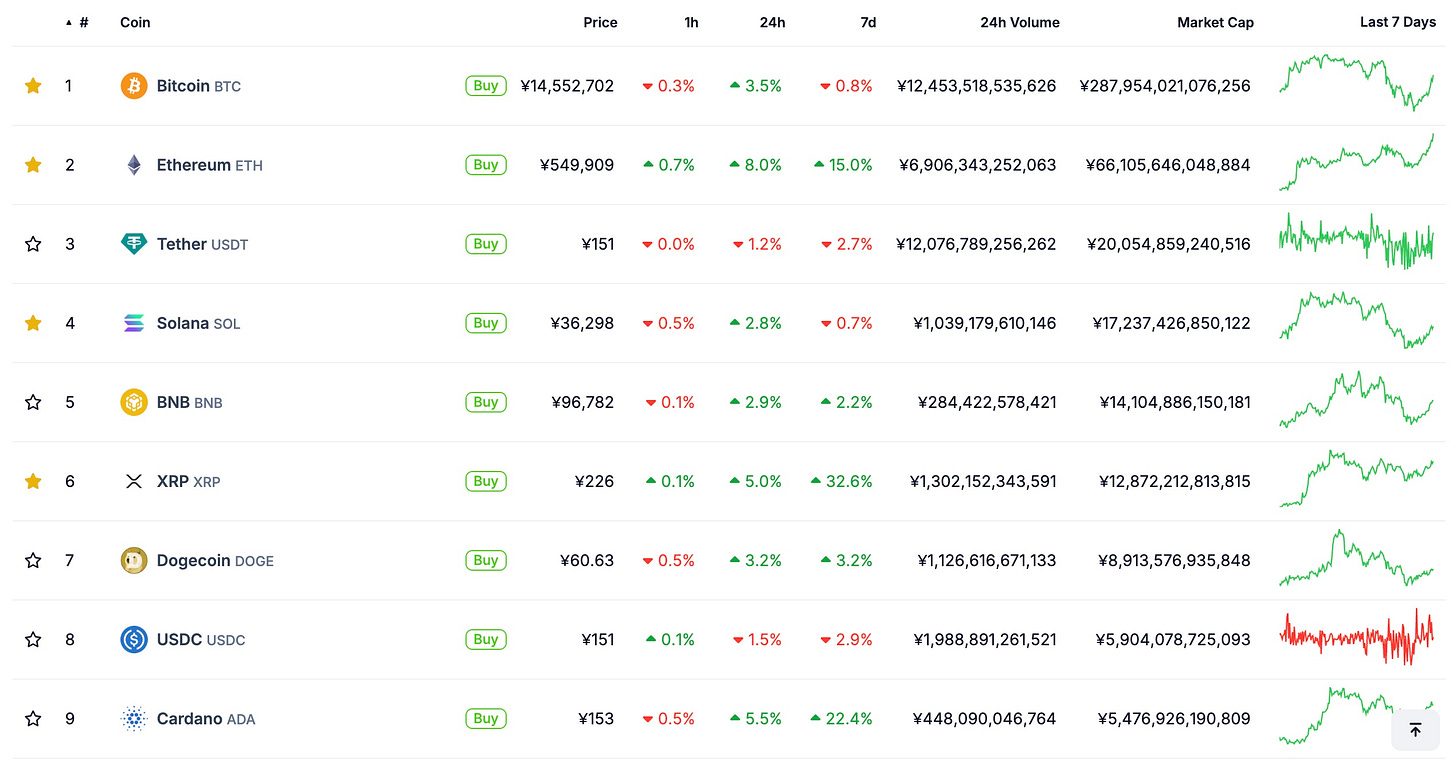This screenshot has height=762, width=1456.
Task: Sort by 7d change column
Action: click(x=868, y=22)
